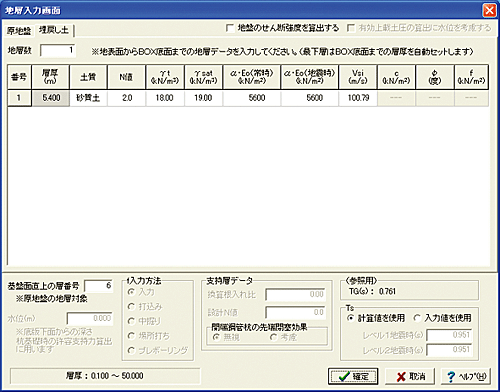Screen dimensions: 500x392
Task: Enable 地盤のせん断強度を算出する checkbox
Action: tap(230, 28)
